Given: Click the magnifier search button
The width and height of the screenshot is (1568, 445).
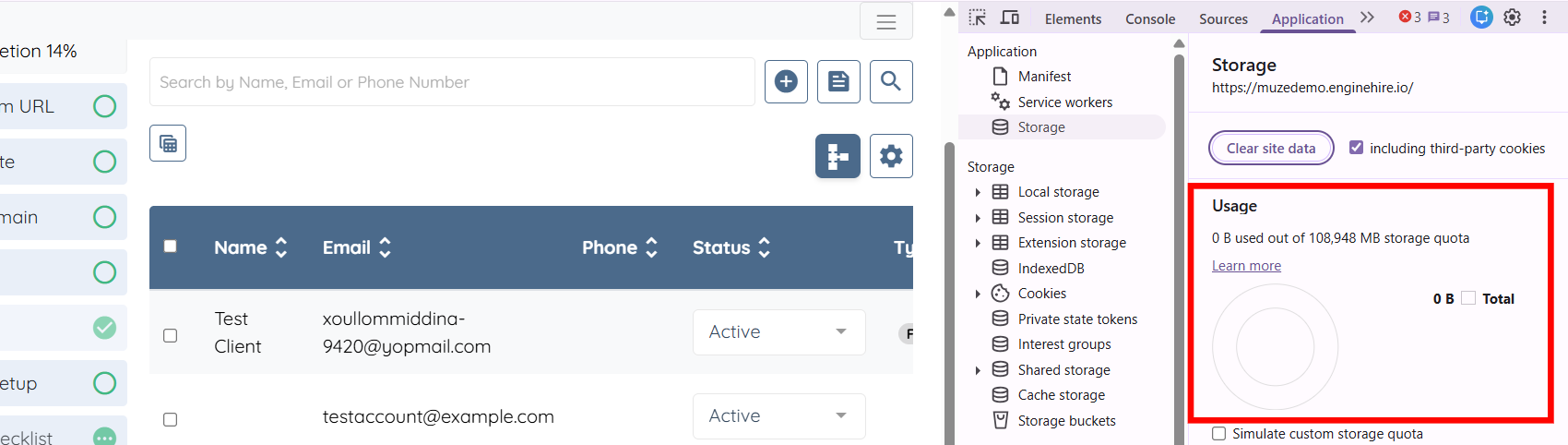Looking at the screenshot, I should tap(891, 81).
